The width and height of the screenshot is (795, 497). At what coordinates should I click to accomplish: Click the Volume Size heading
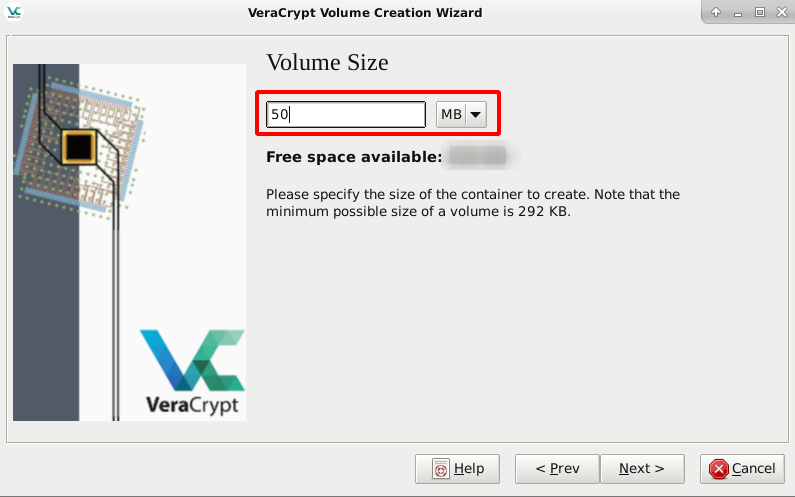[x=327, y=62]
